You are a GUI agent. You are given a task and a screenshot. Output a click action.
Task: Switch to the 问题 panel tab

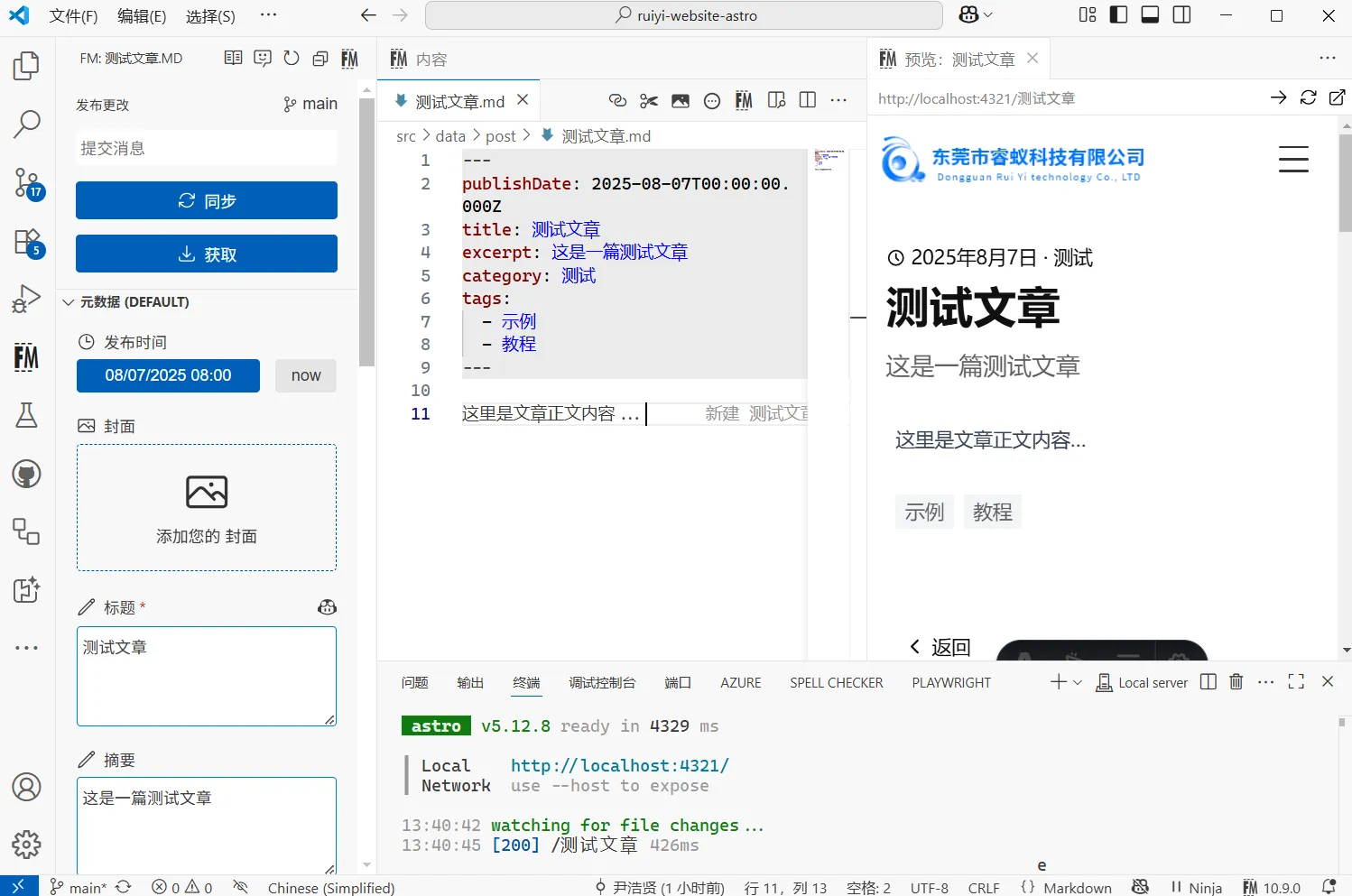(x=415, y=683)
